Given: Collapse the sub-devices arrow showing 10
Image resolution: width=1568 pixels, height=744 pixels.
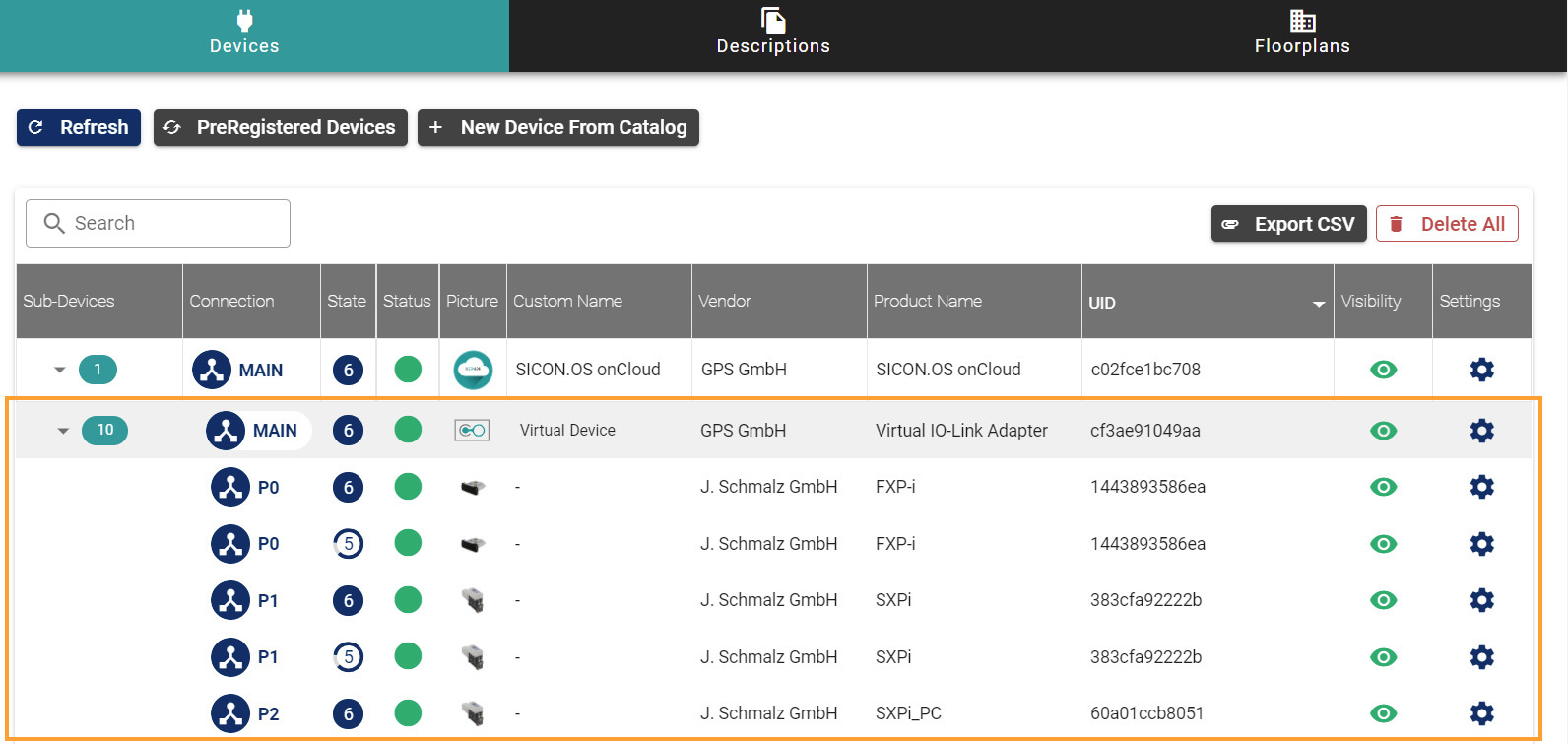Looking at the screenshot, I should tap(63, 431).
